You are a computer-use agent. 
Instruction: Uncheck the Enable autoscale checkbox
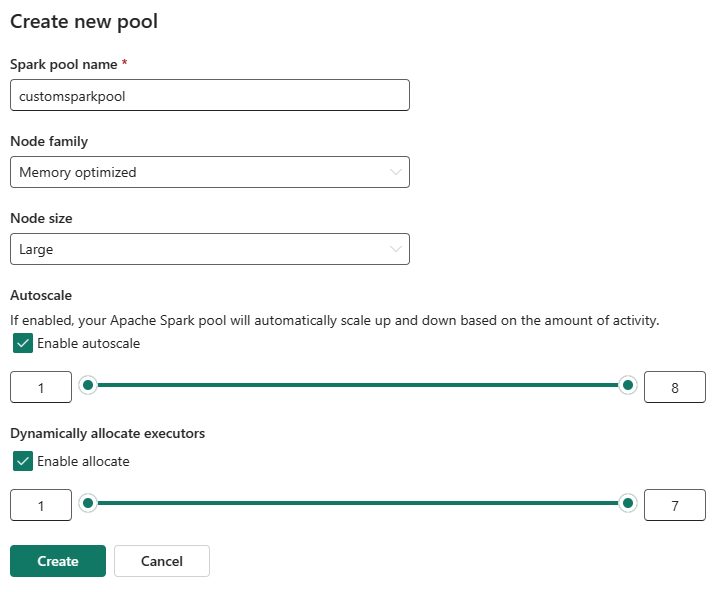click(23, 343)
